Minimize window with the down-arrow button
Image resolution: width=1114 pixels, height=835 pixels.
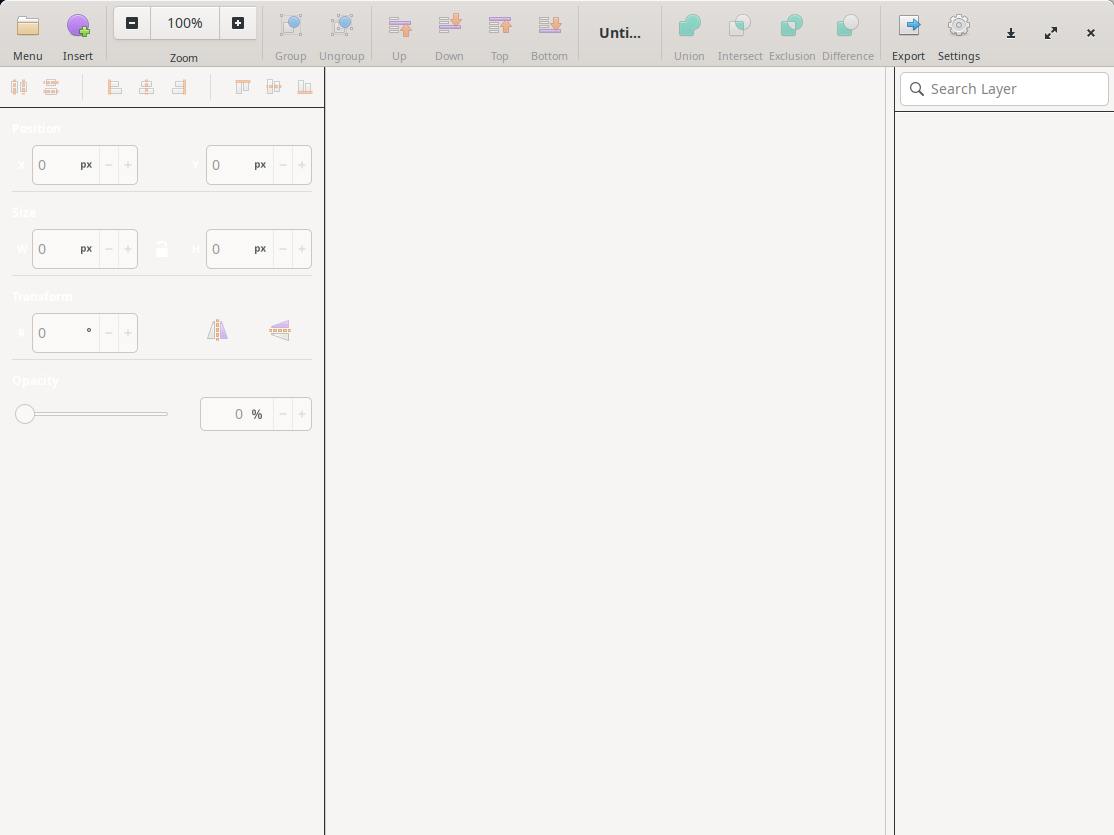click(x=1010, y=33)
